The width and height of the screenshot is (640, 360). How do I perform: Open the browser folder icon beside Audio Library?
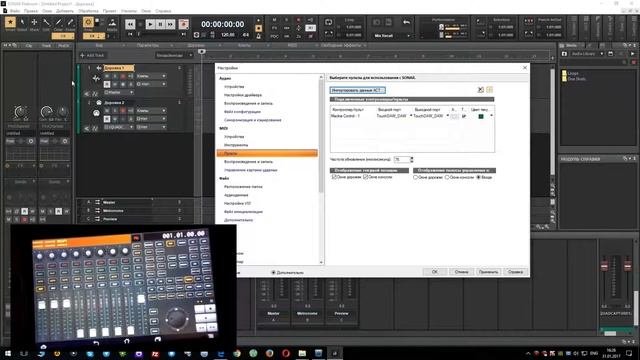[x=564, y=54]
